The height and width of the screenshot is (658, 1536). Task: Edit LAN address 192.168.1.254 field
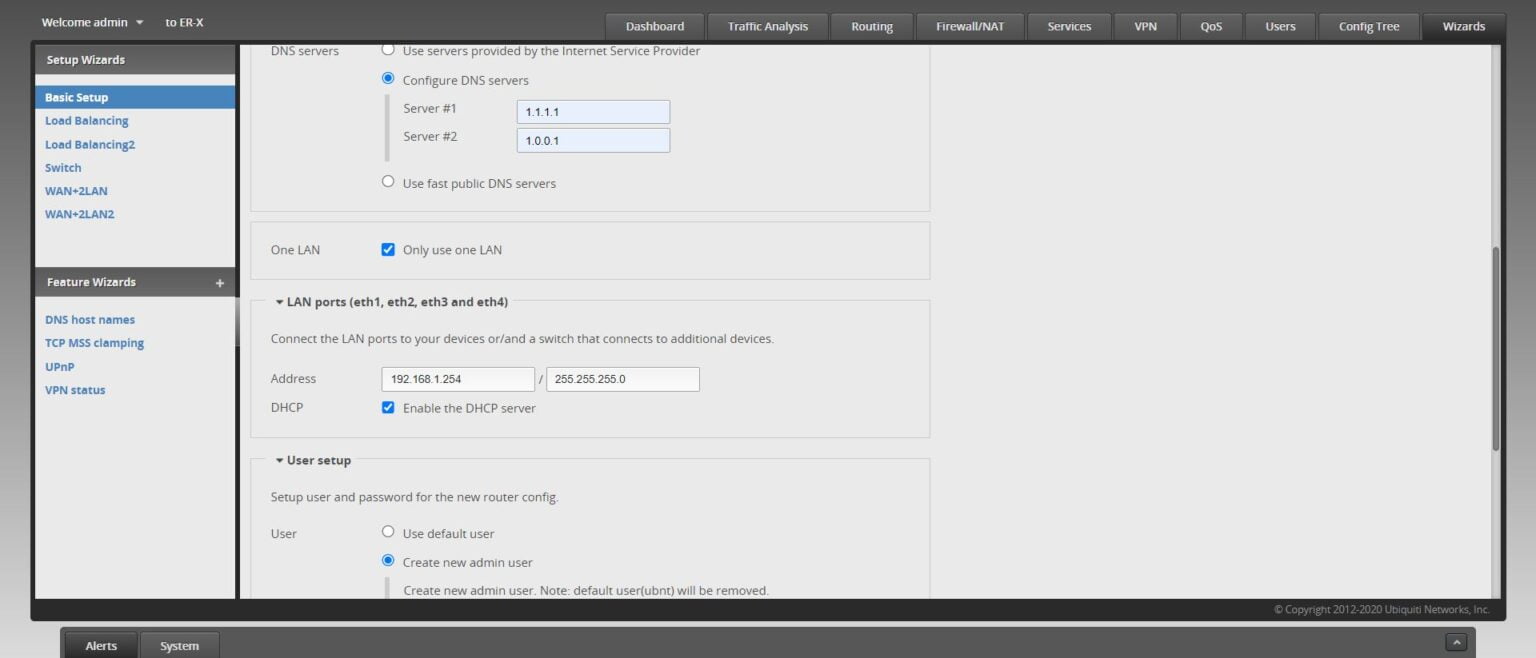(x=458, y=379)
